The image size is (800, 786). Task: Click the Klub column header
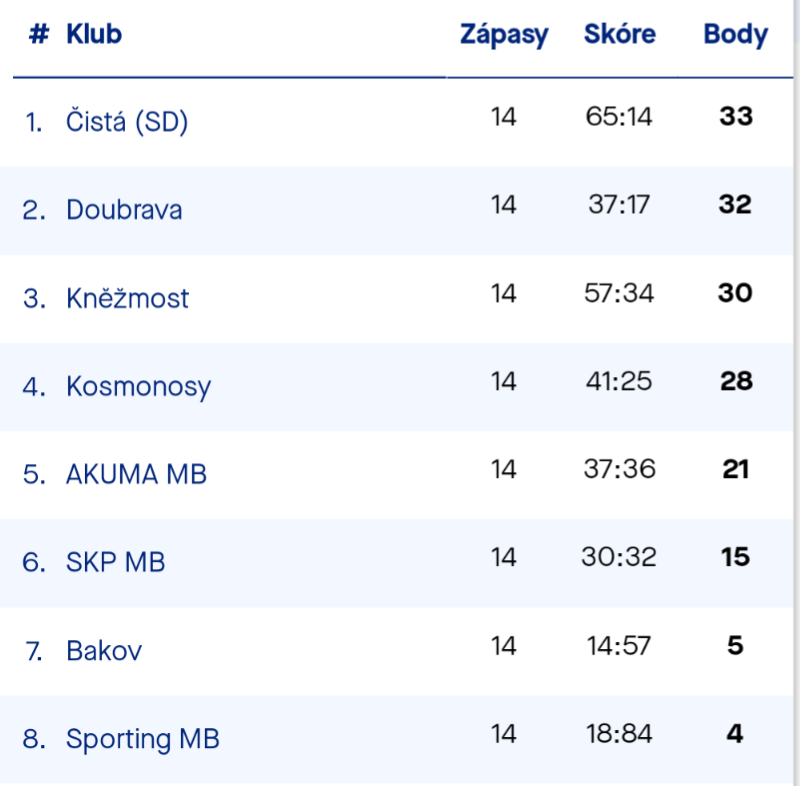[94, 34]
